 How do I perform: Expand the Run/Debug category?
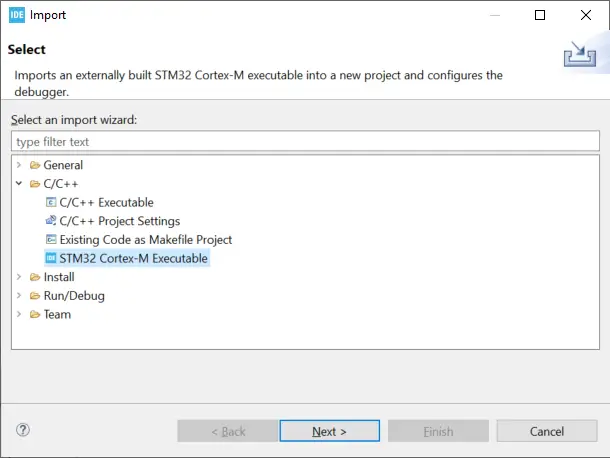coord(19,296)
